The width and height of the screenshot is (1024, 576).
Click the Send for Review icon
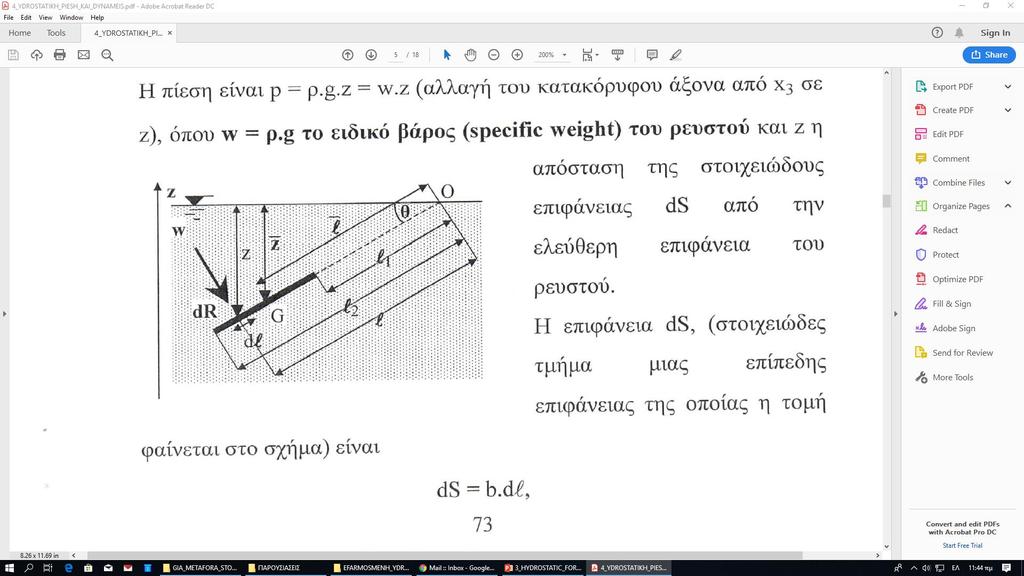[921, 353]
